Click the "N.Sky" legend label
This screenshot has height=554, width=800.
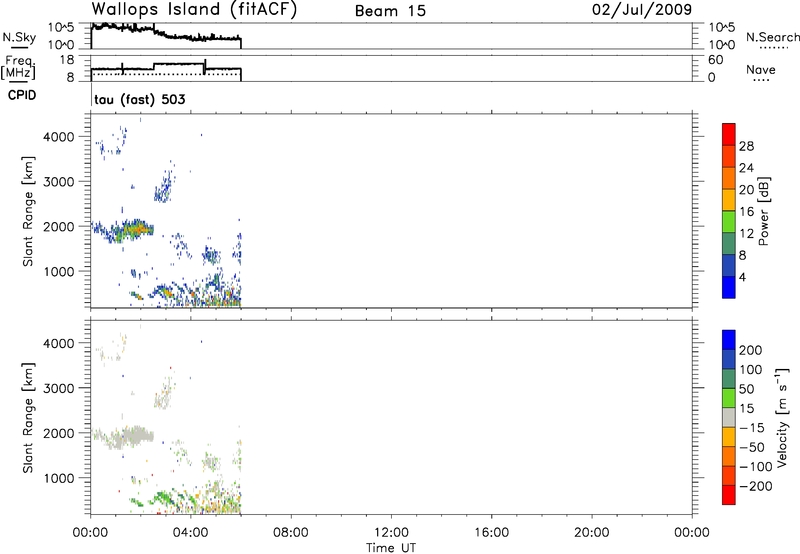[19, 37]
